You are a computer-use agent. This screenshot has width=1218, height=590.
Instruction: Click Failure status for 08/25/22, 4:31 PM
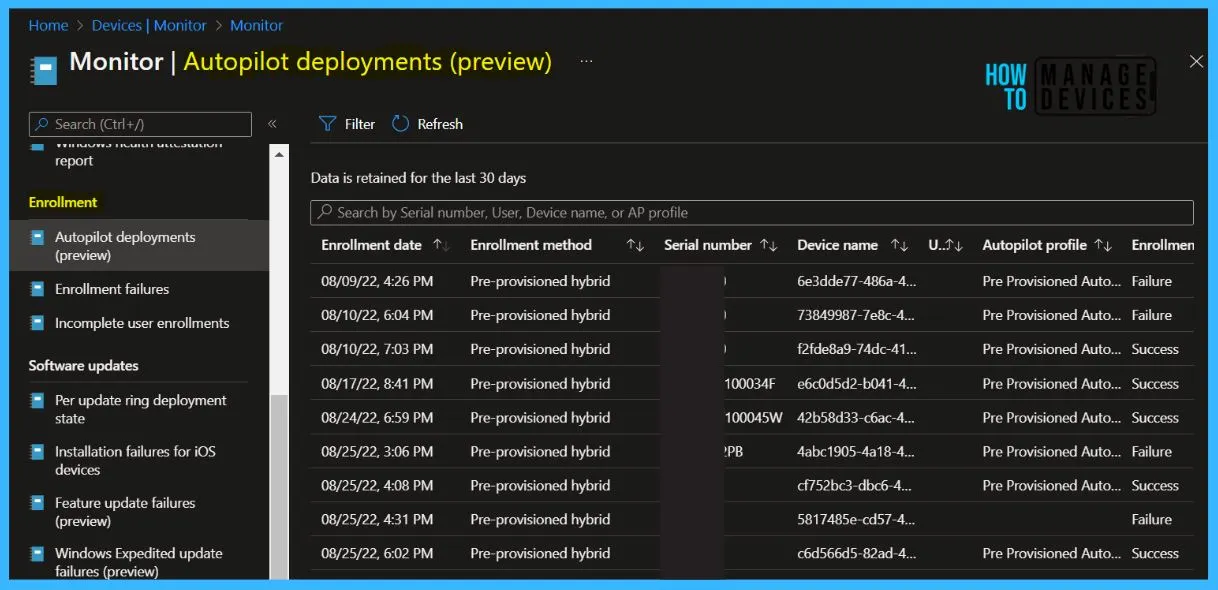coord(1151,519)
